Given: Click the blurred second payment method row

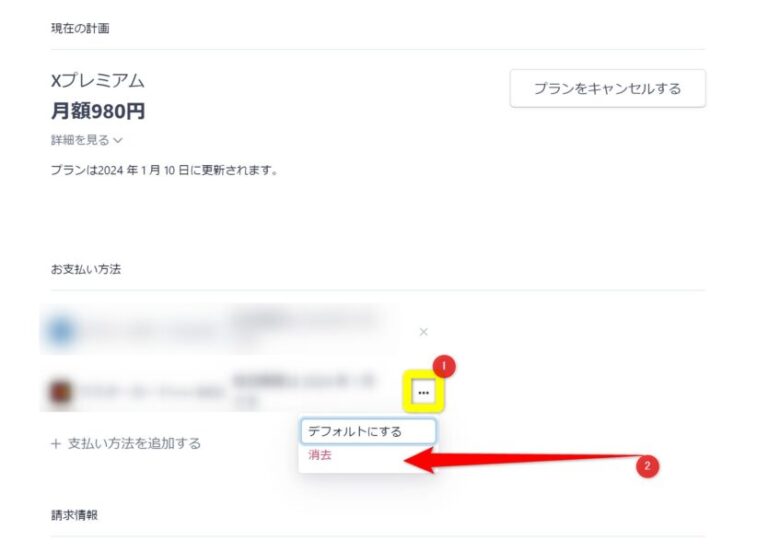Looking at the screenshot, I should pos(220,391).
